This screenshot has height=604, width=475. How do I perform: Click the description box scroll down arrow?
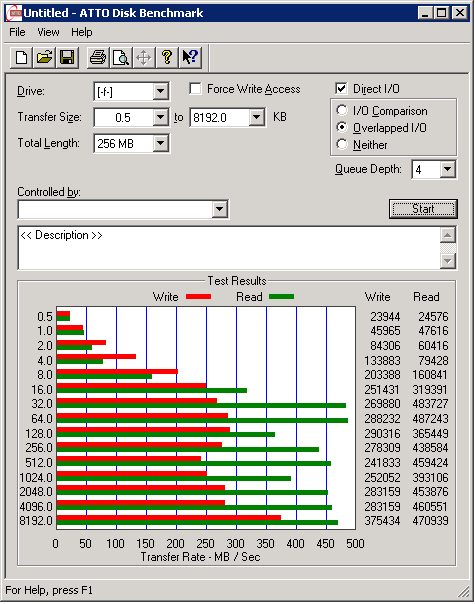coord(448,261)
